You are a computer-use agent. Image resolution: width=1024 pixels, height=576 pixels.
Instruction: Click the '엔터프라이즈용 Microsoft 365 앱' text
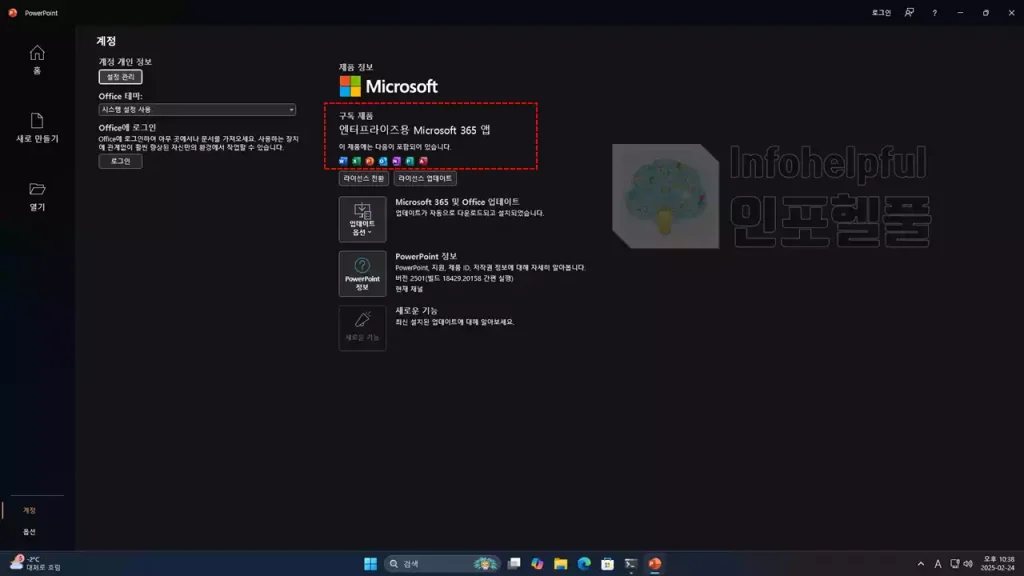coord(415,130)
